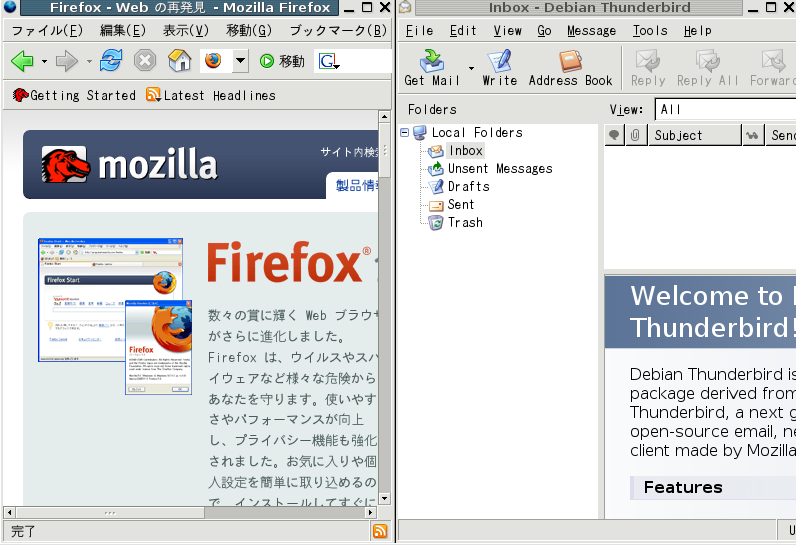Click the Reply toolbar button

tap(648, 67)
